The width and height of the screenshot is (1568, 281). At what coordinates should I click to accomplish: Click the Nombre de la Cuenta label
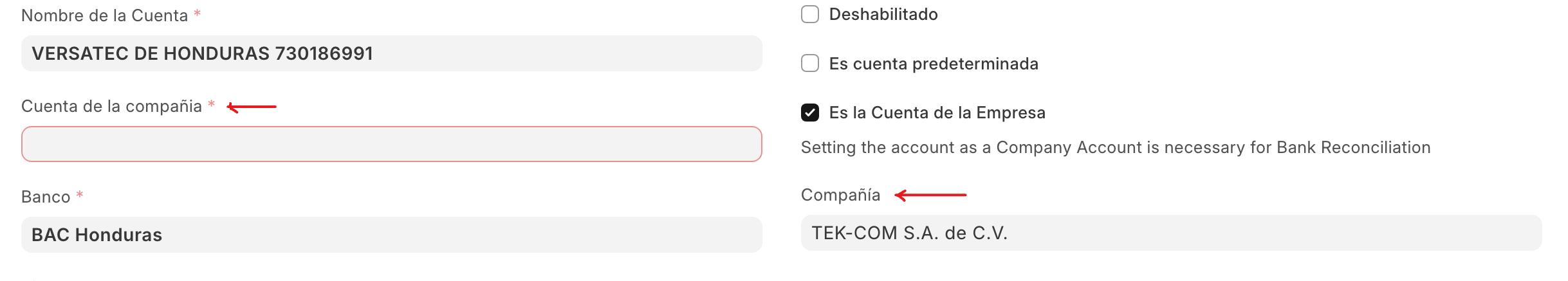click(104, 15)
